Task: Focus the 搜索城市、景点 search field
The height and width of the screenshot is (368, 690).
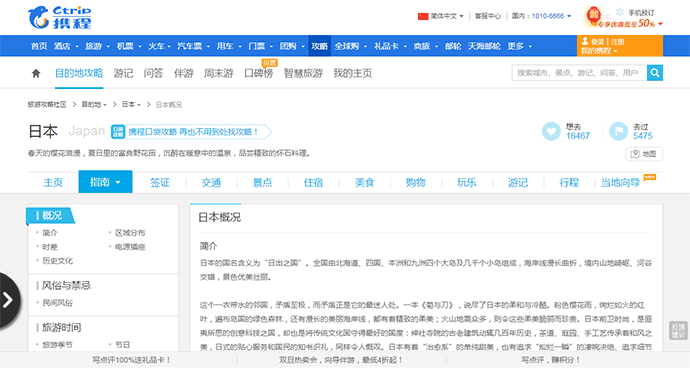Action: click(579, 73)
